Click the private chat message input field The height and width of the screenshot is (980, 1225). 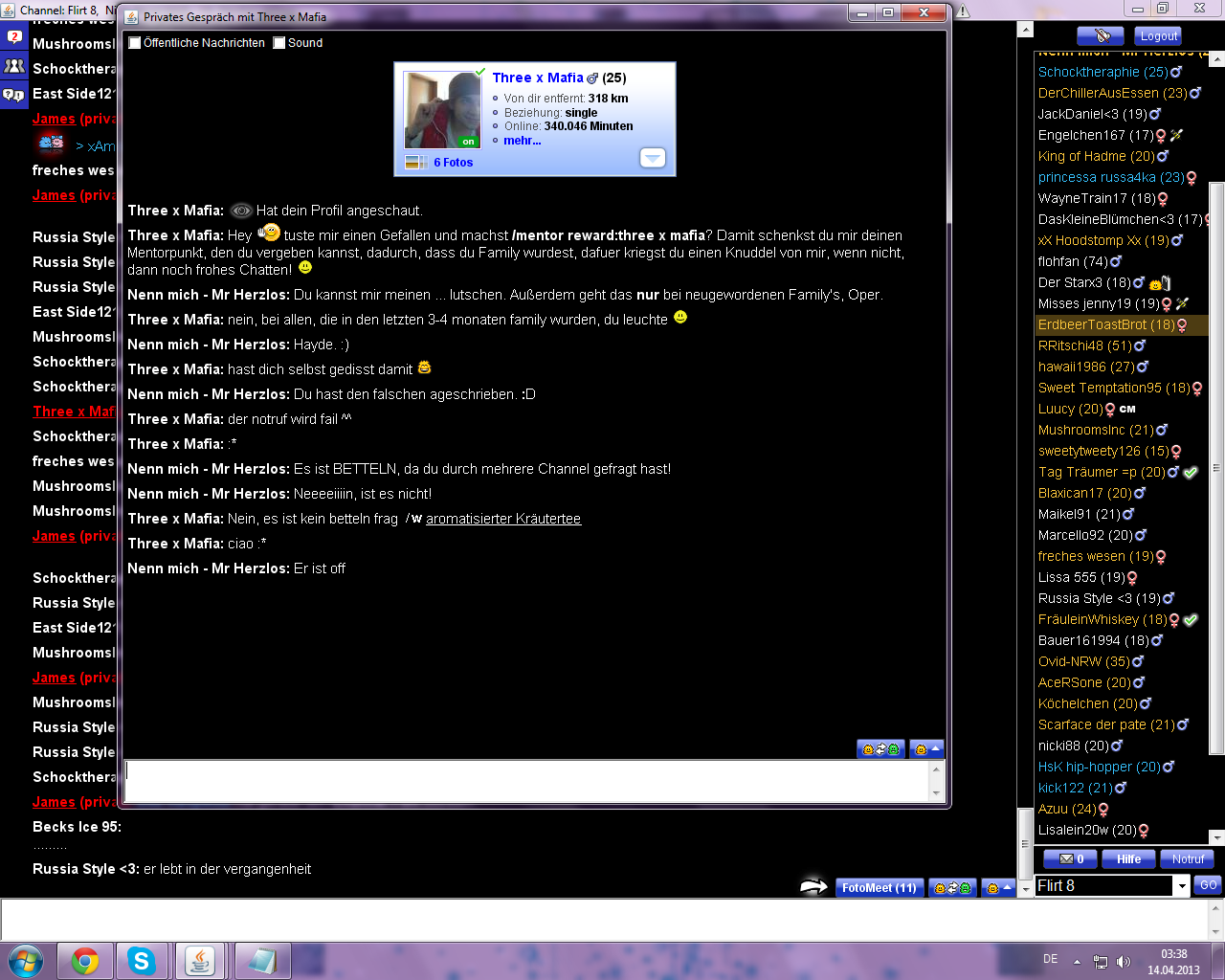pos(526,781)
